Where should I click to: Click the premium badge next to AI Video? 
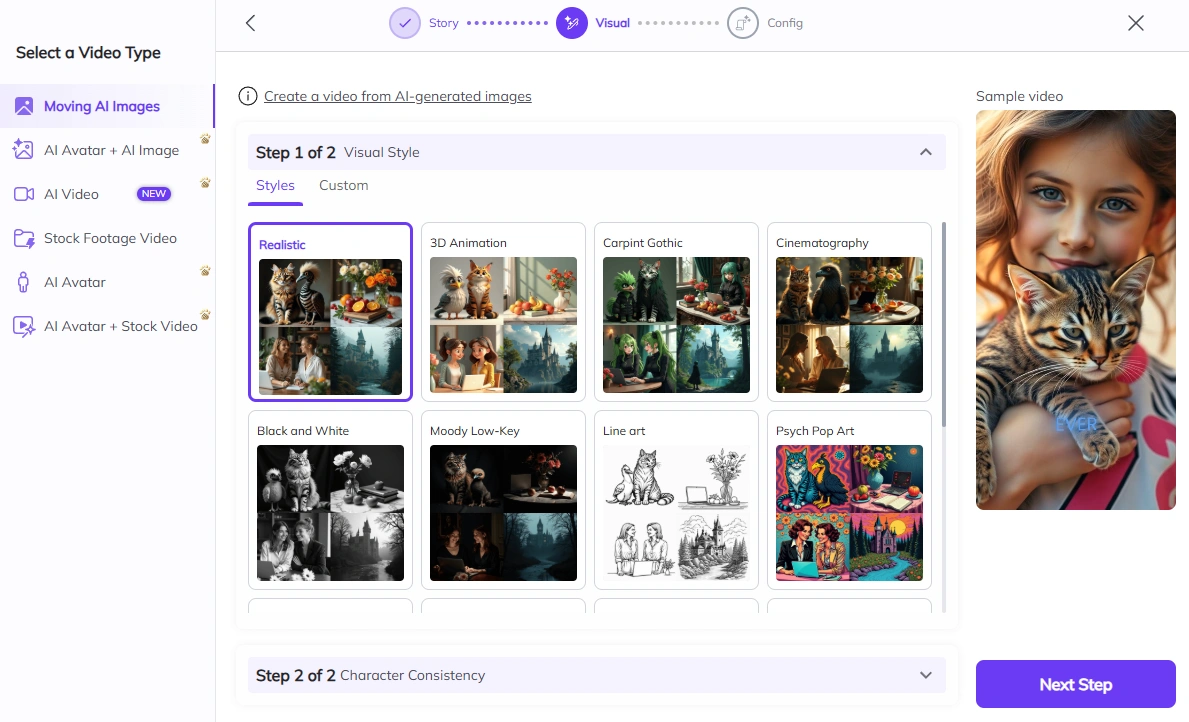[205, 183]
